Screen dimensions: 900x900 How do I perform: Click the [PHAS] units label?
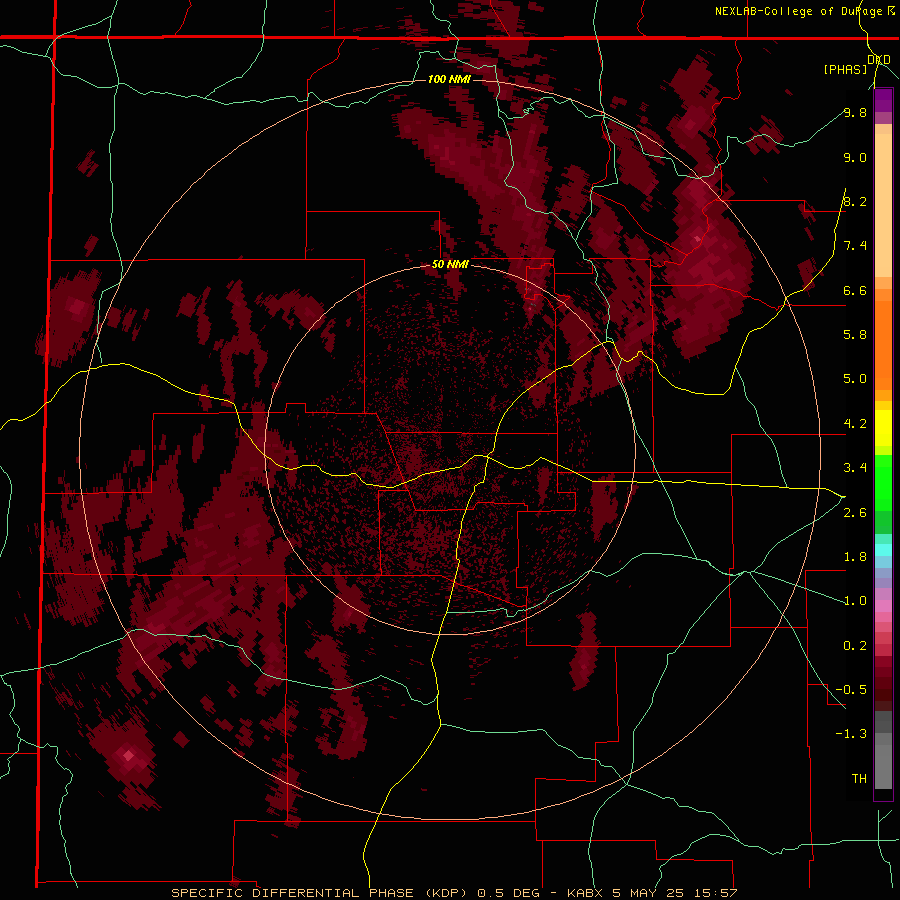pos(845,69)
